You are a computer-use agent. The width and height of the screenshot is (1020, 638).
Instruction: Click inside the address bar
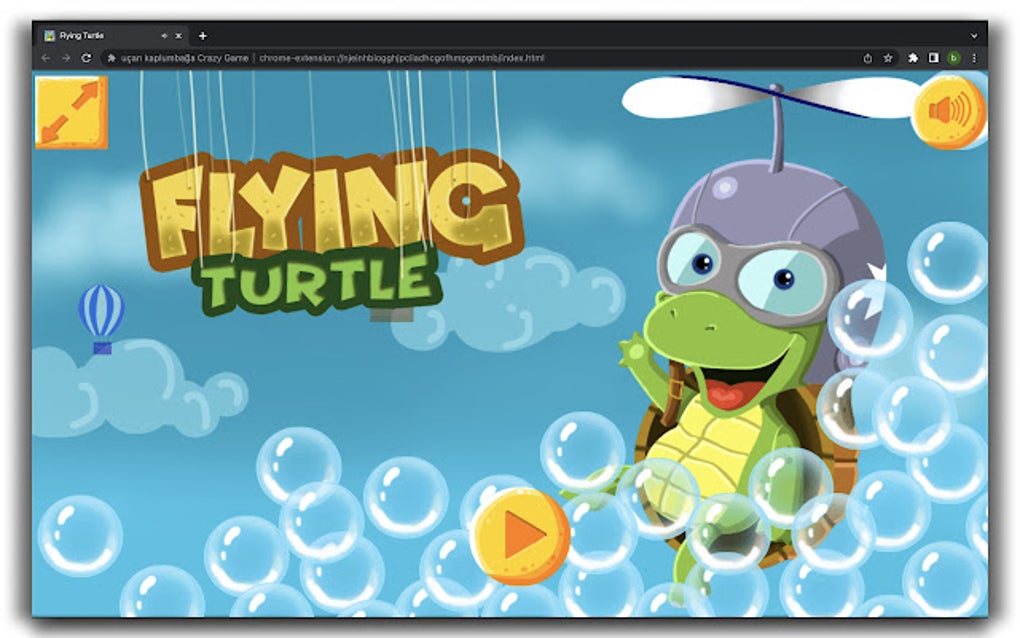[x=400, y=58]
